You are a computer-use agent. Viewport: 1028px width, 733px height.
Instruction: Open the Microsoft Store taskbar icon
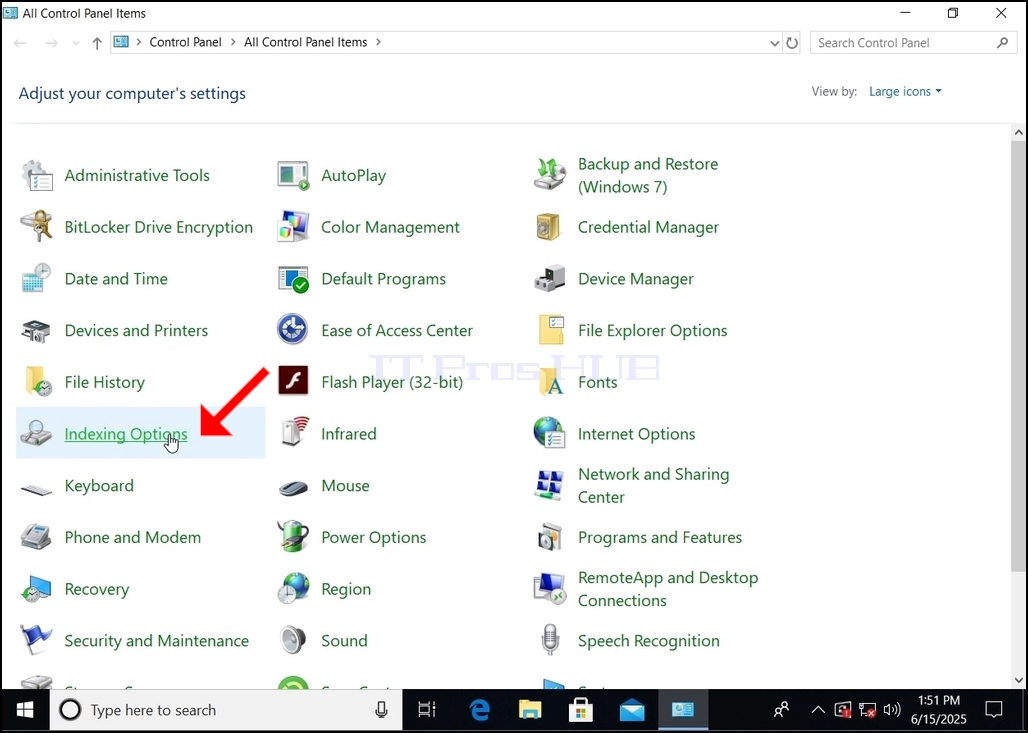(x=581, y=710)
